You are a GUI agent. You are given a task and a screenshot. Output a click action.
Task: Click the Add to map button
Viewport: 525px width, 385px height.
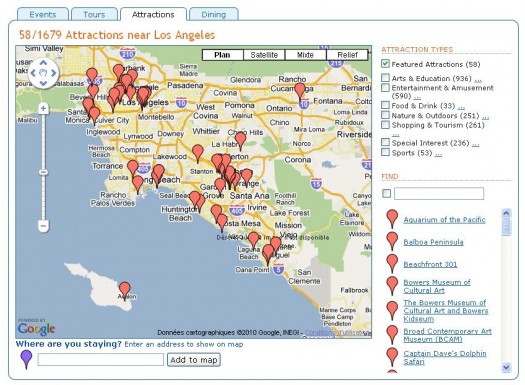(x=194, y=360)
